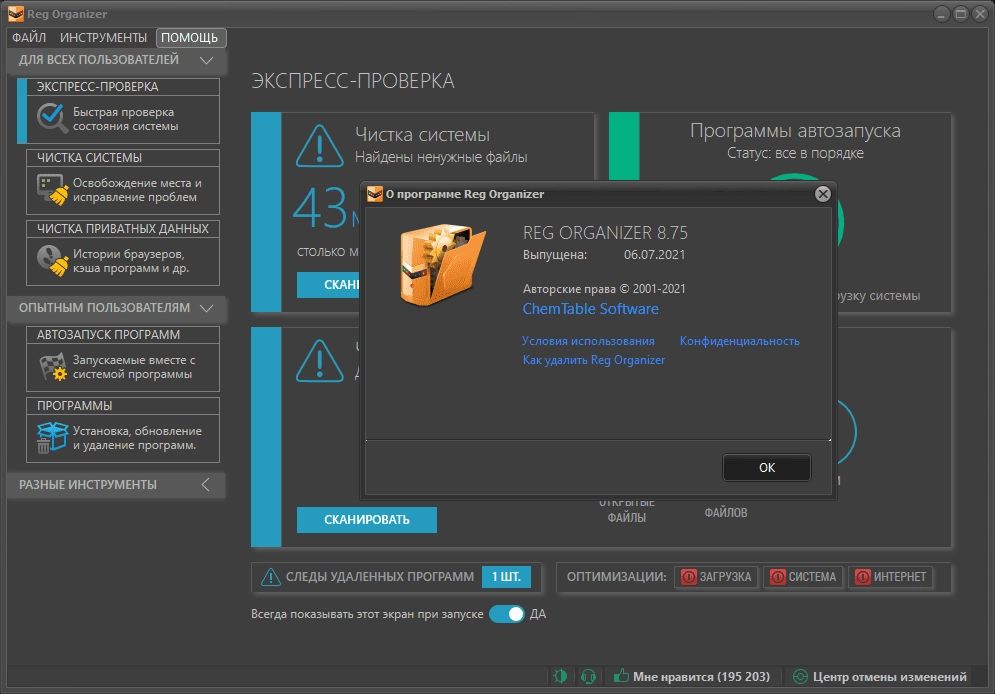Click the ЗАГРУЗКА optimization button
The width and height of the screenshot is (995, 694).
[716, 577]
